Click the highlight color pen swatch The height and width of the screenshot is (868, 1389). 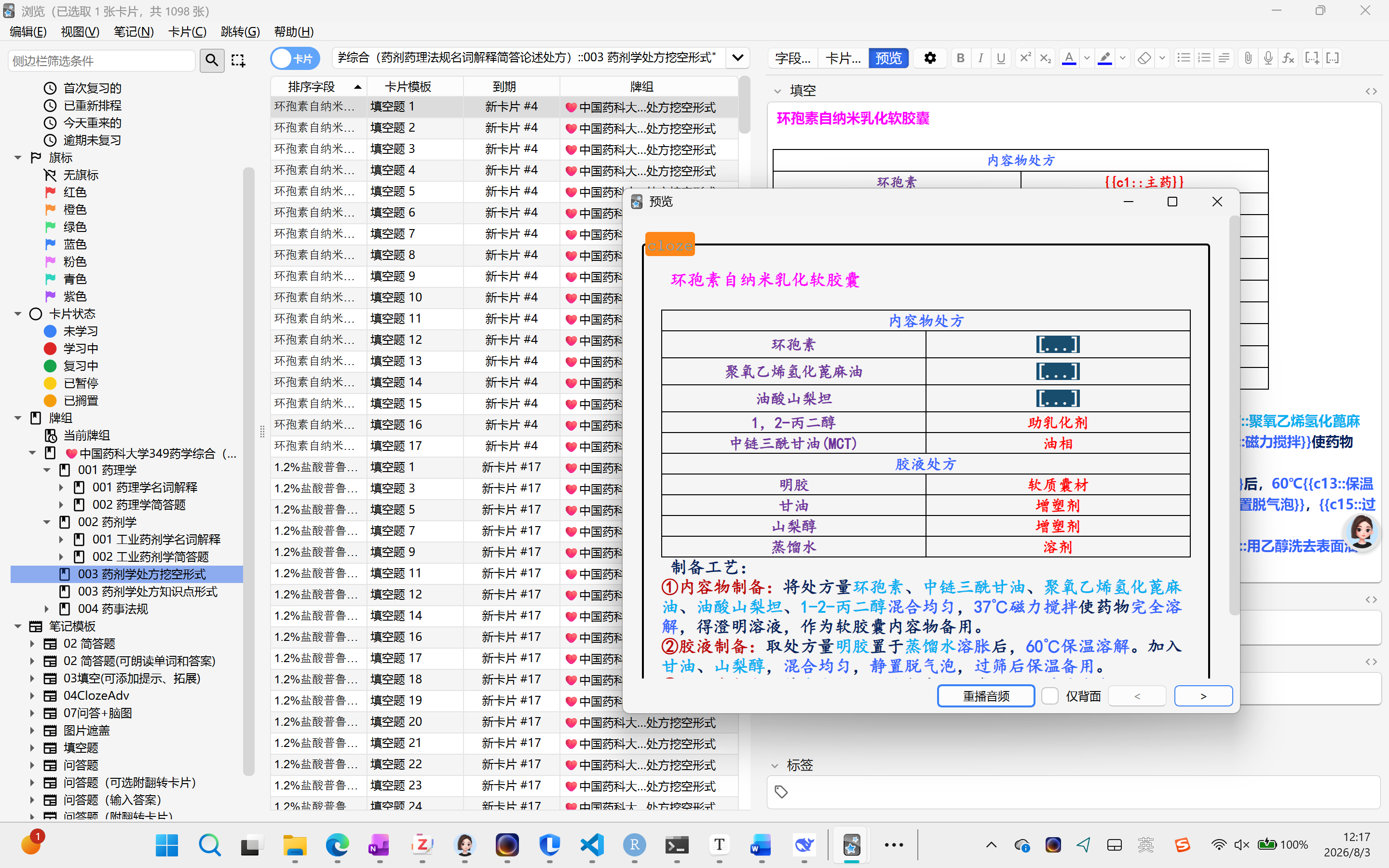[1104, 58]
